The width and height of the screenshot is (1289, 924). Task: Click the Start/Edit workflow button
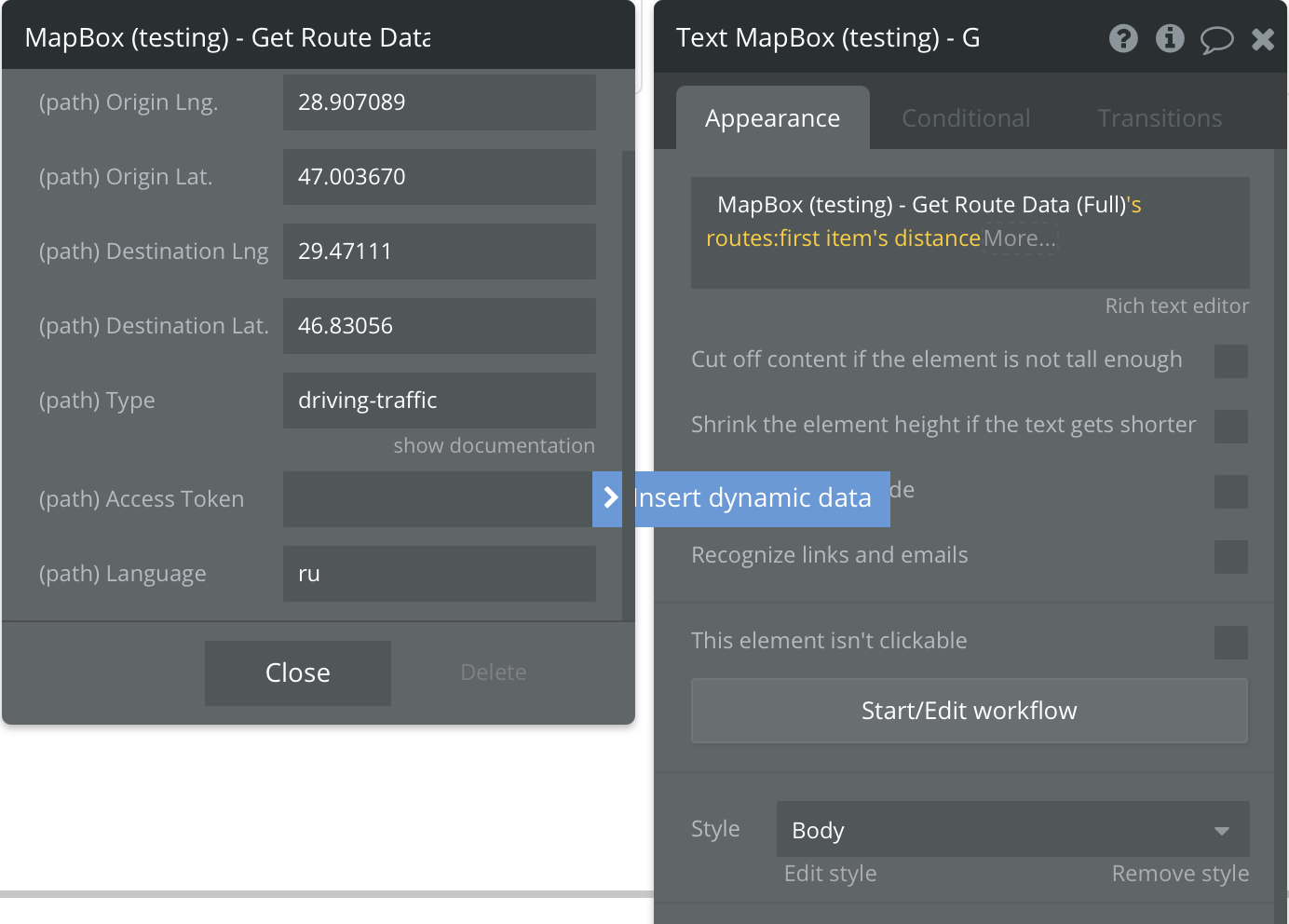(x=970, y=711)
